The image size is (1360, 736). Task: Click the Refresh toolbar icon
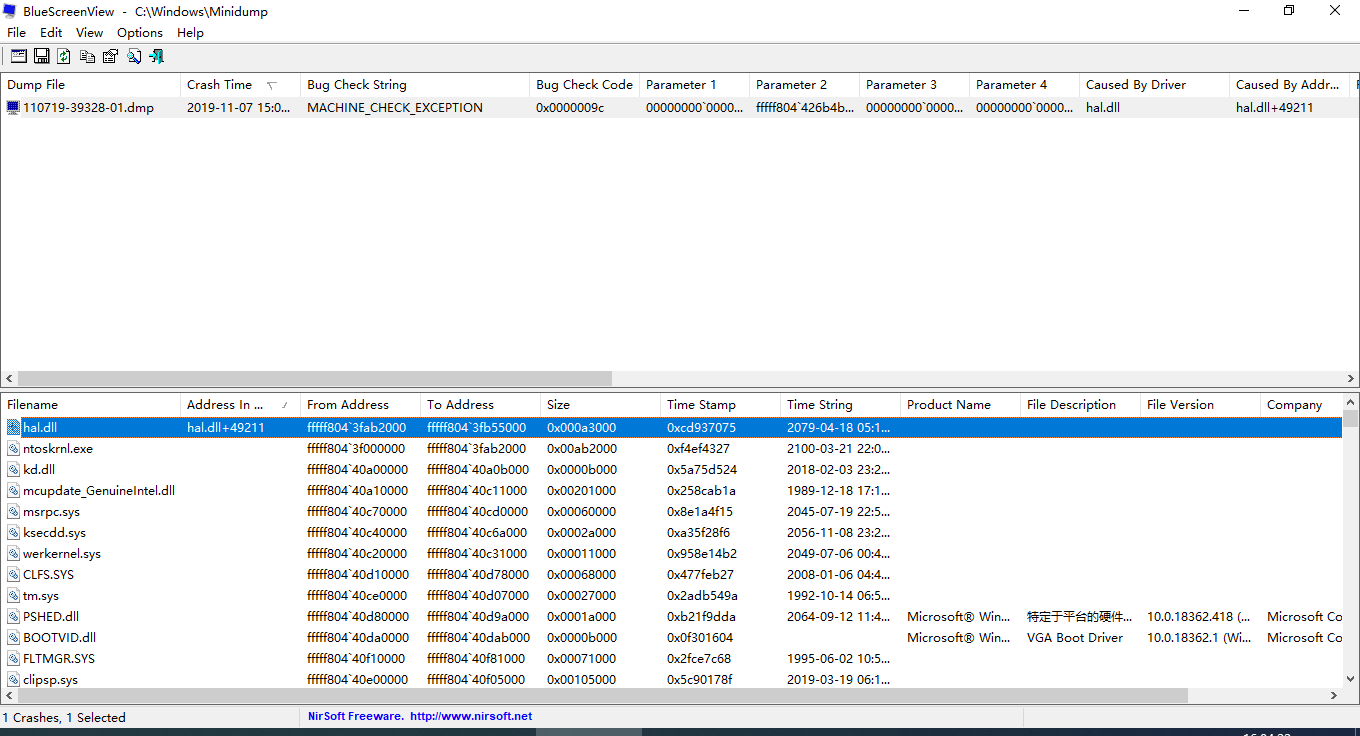(x=64, y=56)
